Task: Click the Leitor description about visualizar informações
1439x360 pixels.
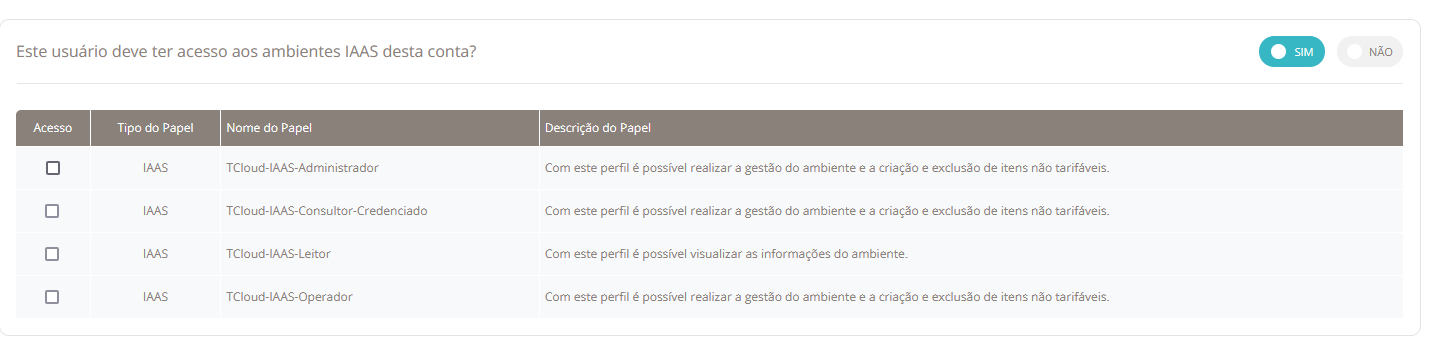Action: [726, 254]
